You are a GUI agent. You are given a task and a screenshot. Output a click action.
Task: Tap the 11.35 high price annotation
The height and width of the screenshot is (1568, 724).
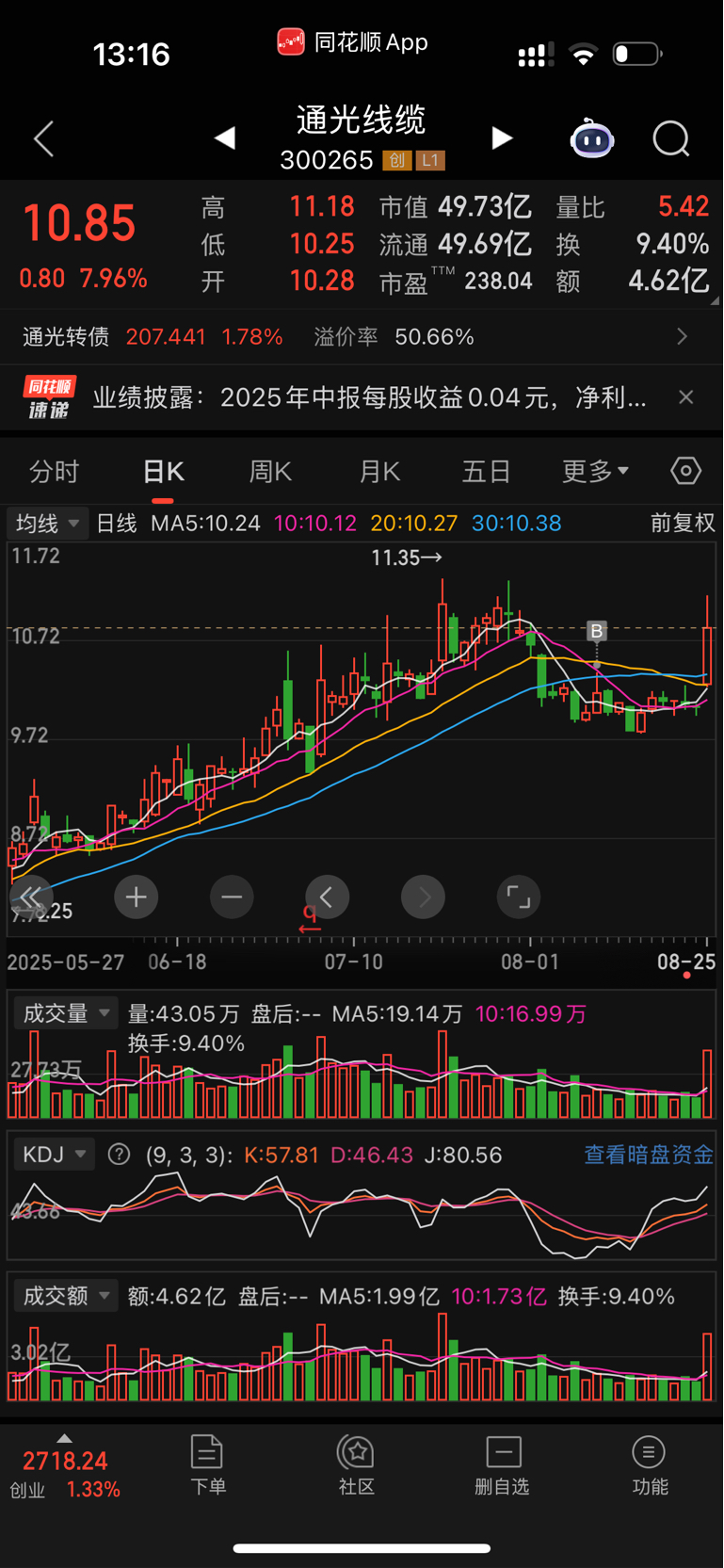[406, 558]
